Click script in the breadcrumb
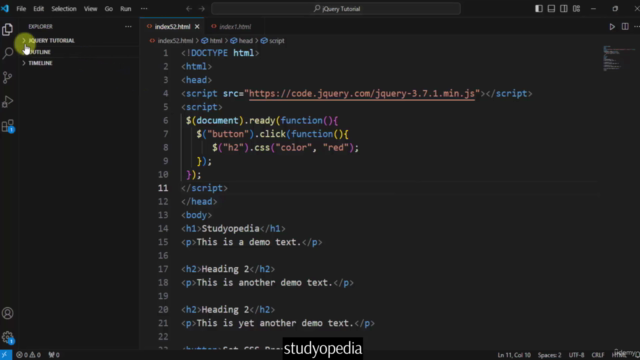Image resolution: width=640 pixels, height=360 pixels. point(276,41)
